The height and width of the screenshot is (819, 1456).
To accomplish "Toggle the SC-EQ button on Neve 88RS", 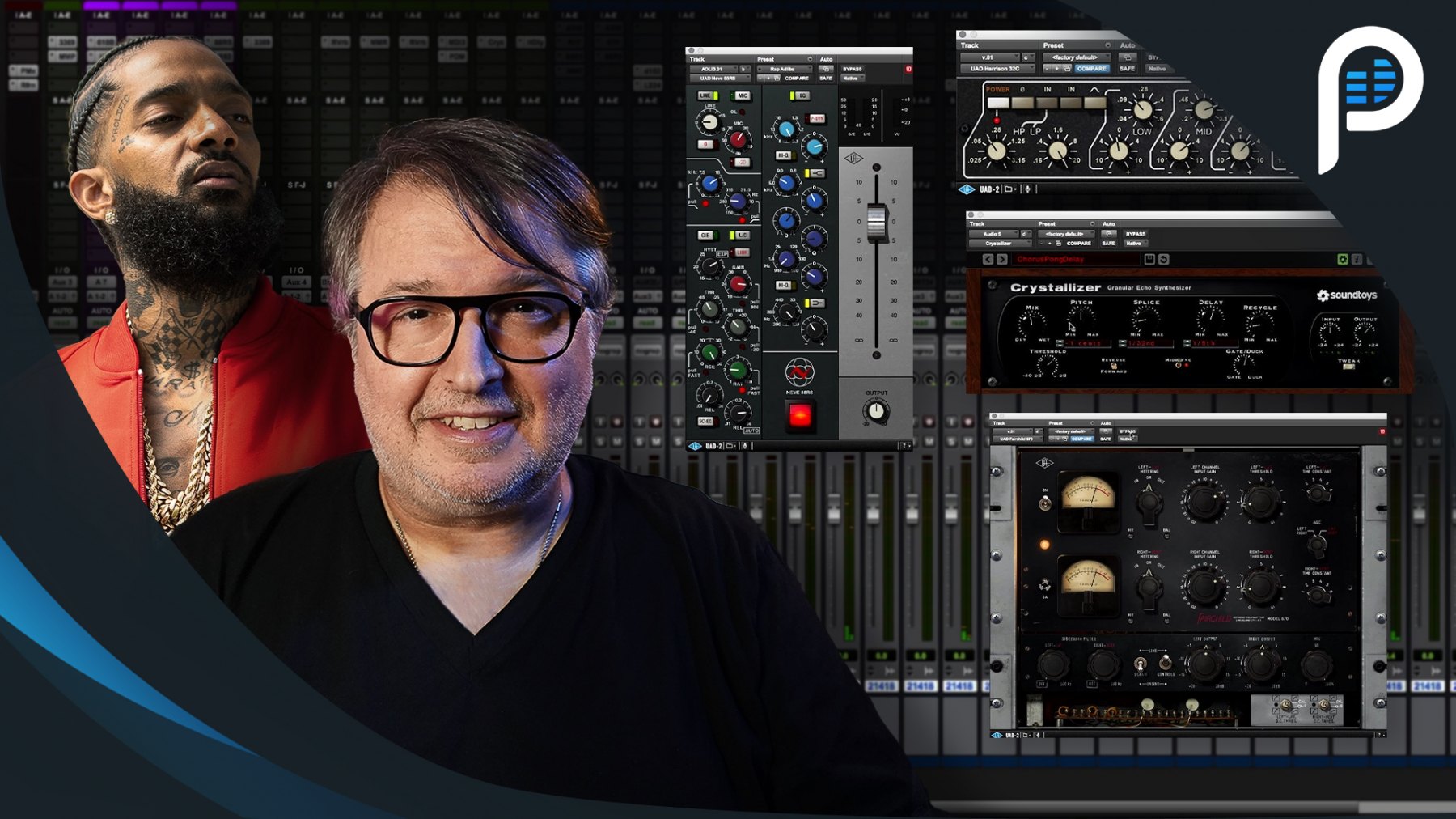I will (709, 421).
